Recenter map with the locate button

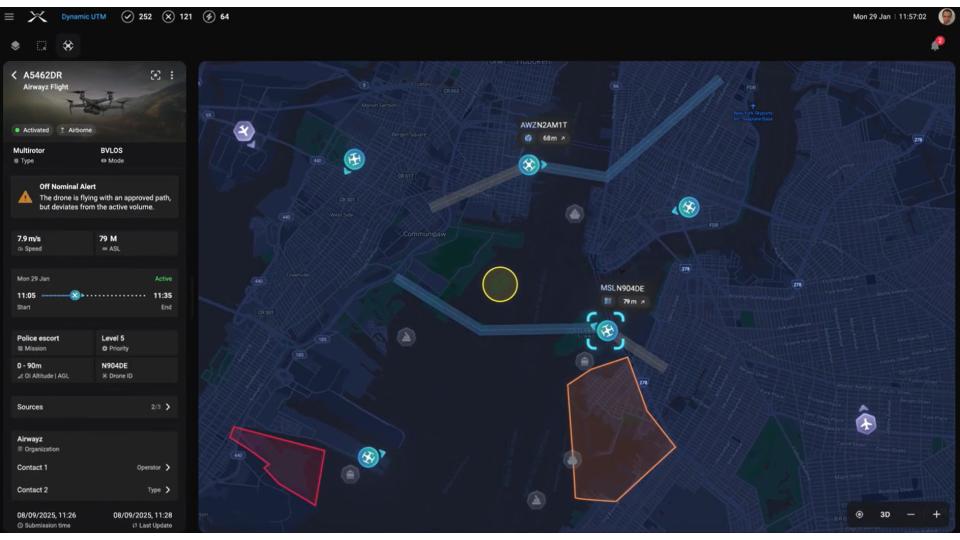tap(859, 514)
